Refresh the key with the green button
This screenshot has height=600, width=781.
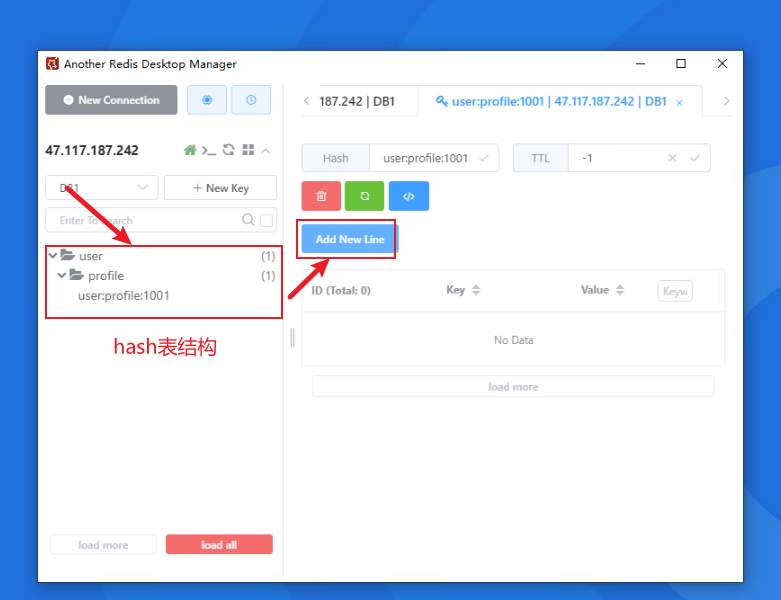365,196
